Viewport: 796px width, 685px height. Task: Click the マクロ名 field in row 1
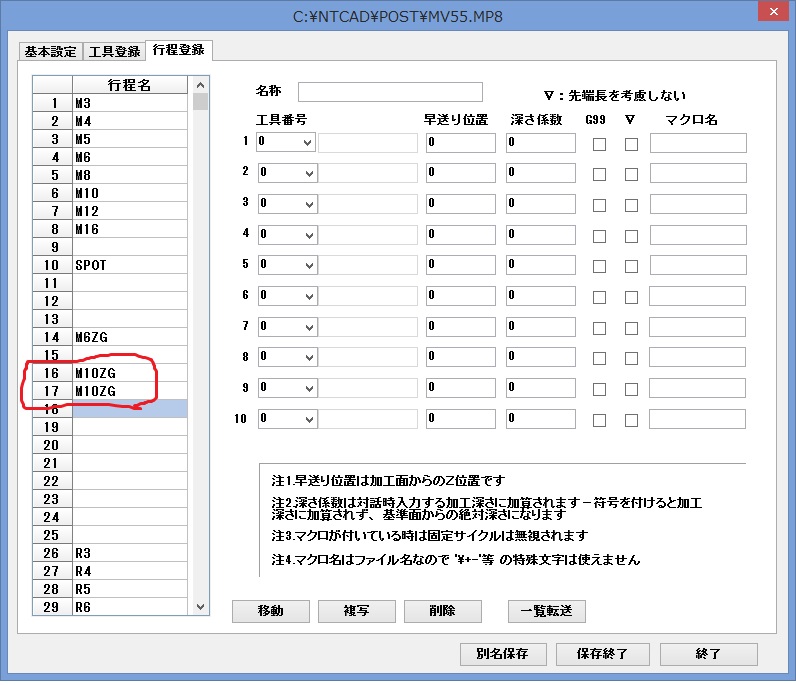[x=698, y=143]
